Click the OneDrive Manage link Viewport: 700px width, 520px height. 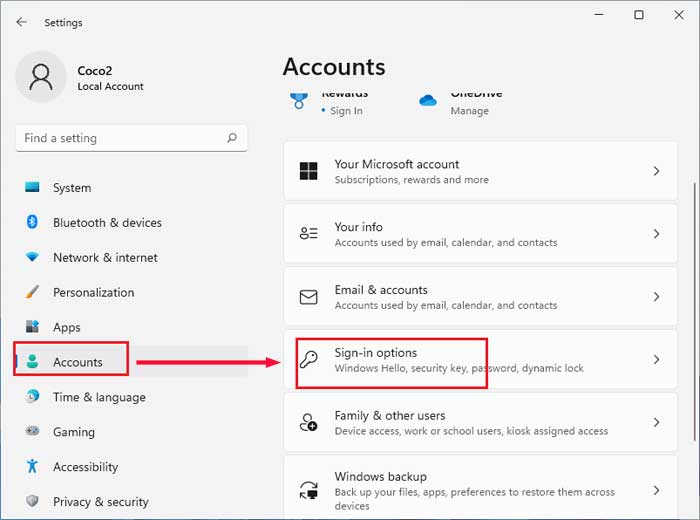(470, 111)
